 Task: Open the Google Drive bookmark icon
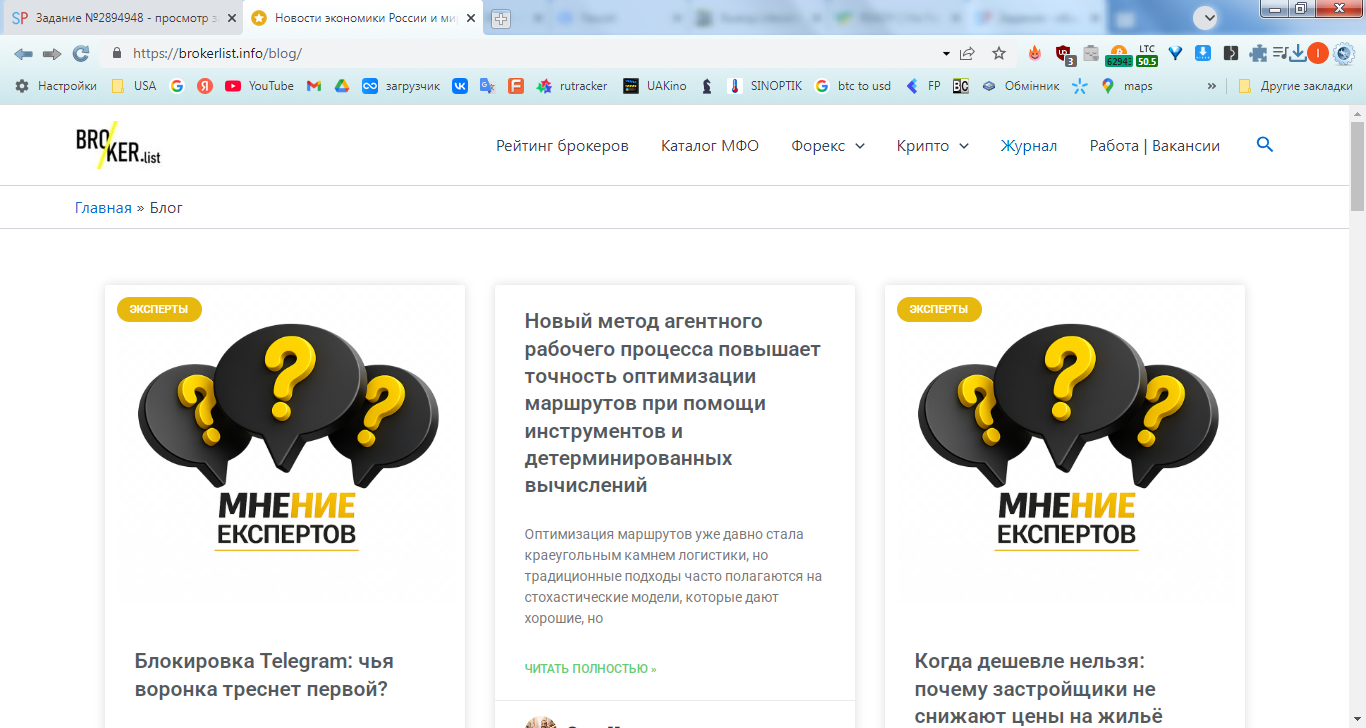pyautogui.click(x=341, y=86)
